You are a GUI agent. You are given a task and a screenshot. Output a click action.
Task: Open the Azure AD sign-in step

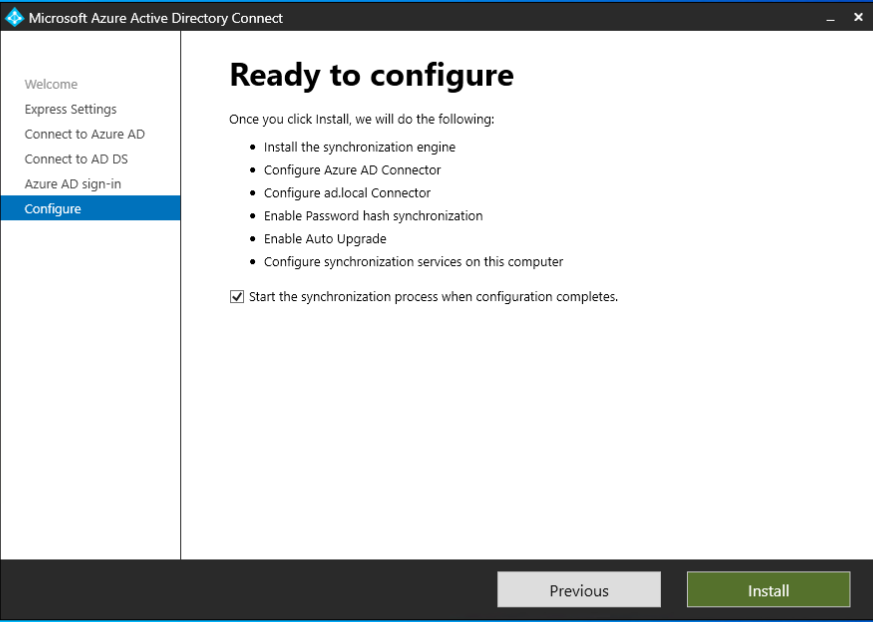pyautogui.click(x=73, y=184)
